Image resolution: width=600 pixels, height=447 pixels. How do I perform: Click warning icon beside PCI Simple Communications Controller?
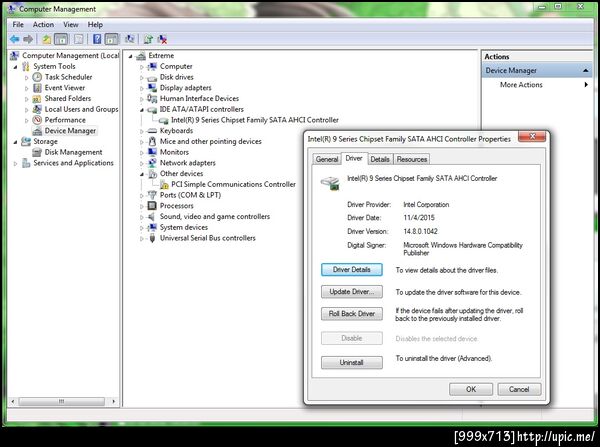[x=164, y=185]
